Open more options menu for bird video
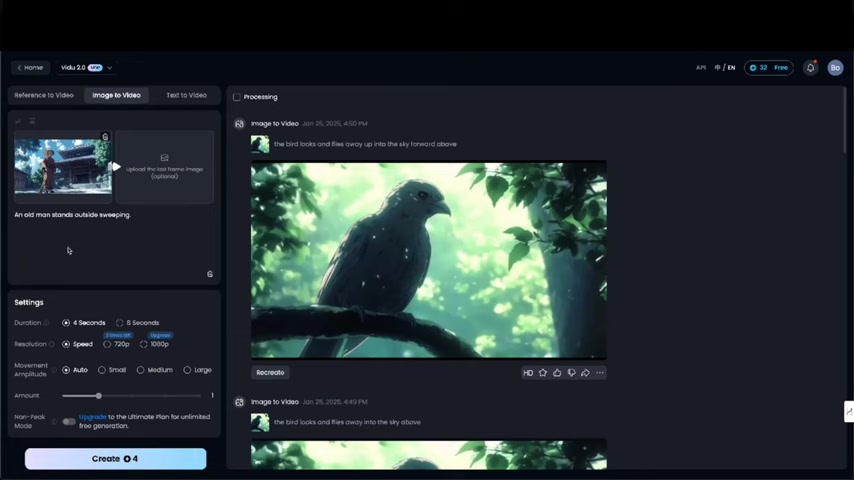Screen dimensions: 854x480 (600, 373)
